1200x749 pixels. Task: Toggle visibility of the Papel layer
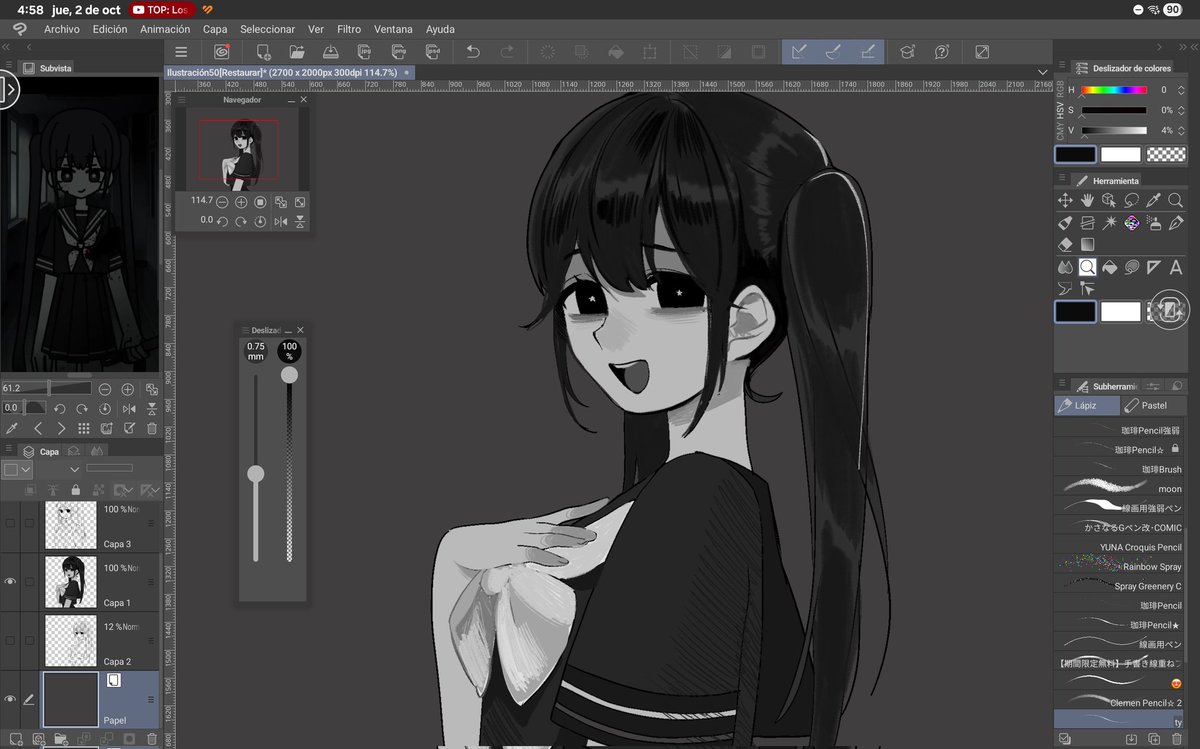[9, 699]
